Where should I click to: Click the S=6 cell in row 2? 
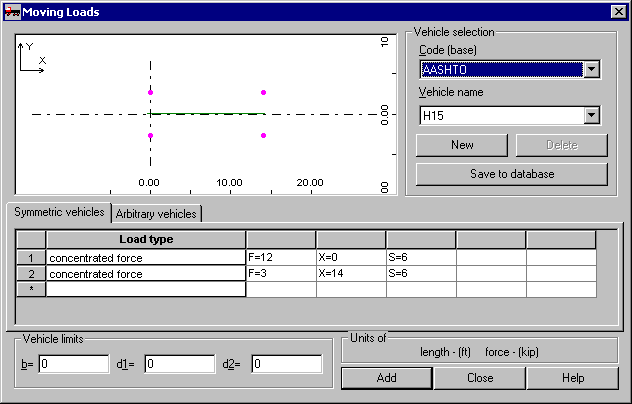tap(421, 273)
